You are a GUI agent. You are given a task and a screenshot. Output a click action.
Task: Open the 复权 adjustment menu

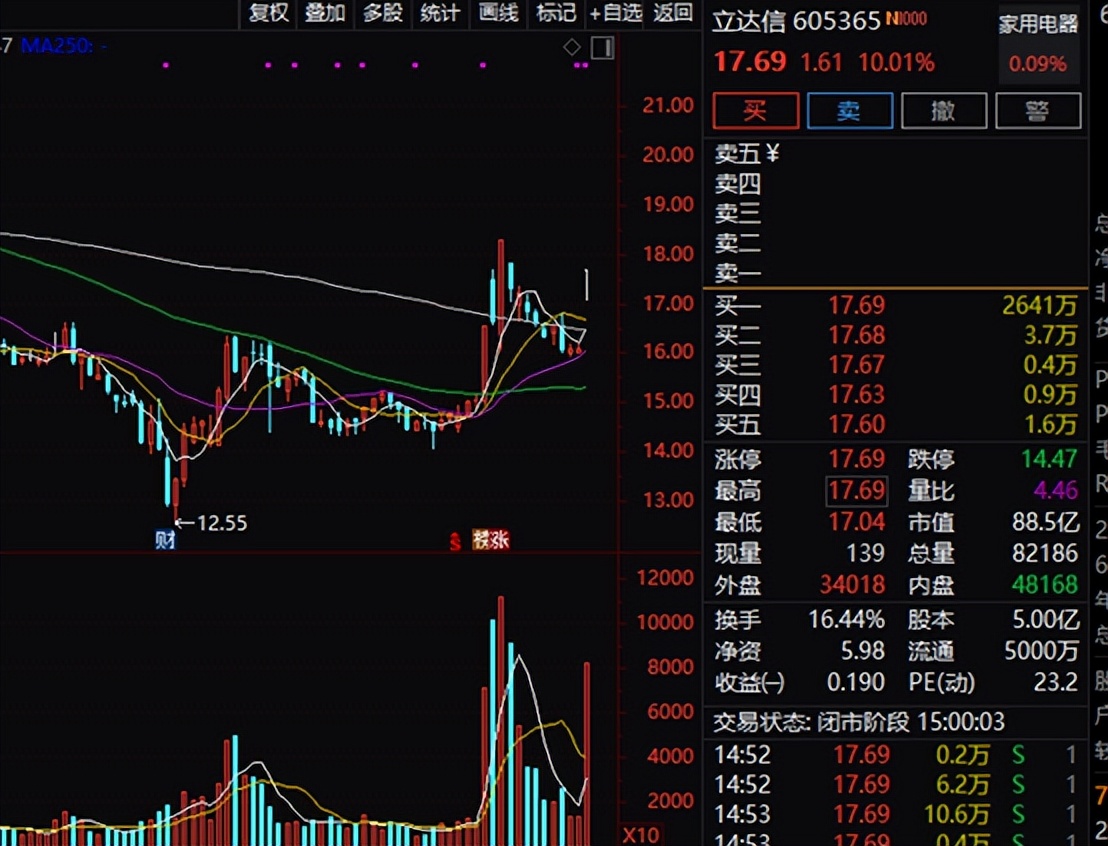tap(268, 13)
